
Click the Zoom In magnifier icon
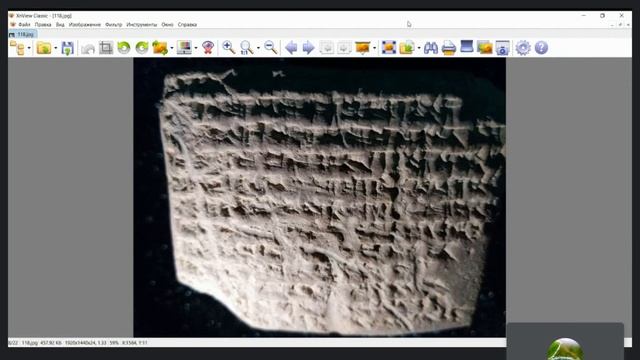[x=229, y=48]
